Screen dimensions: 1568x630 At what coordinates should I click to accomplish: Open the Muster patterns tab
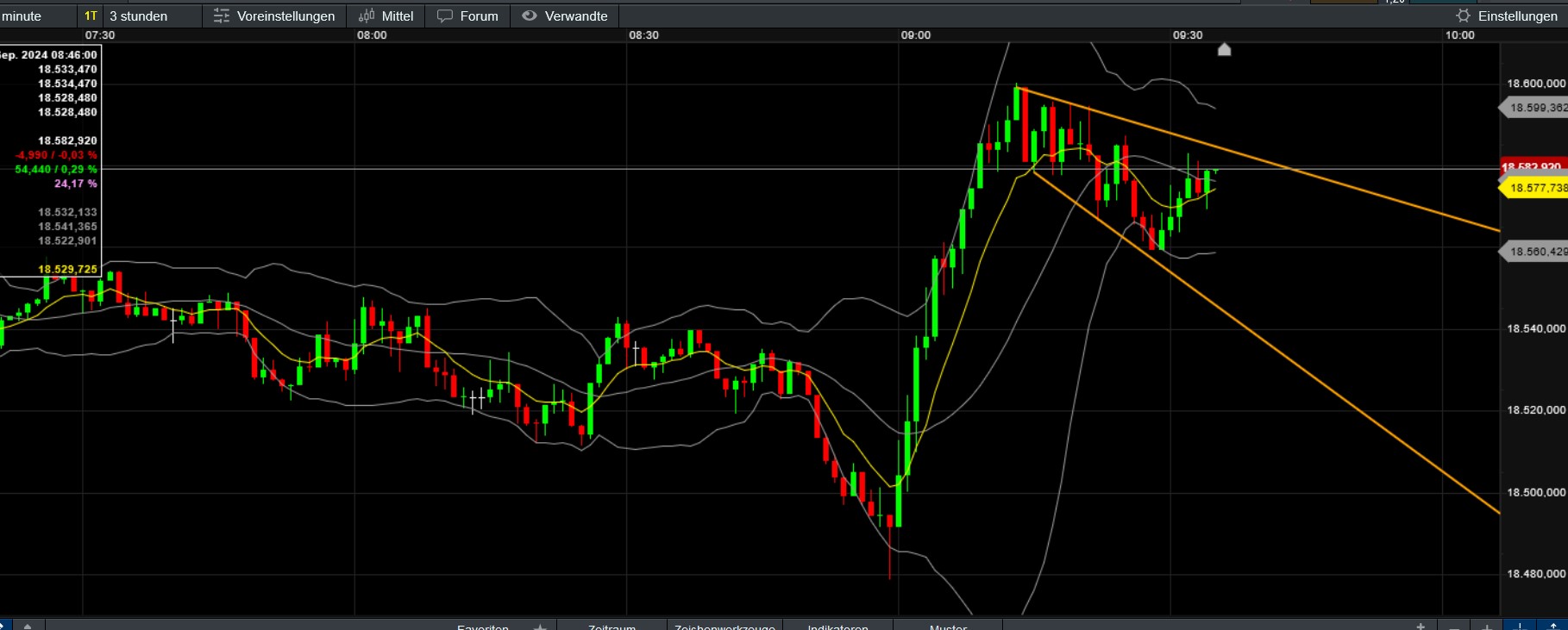click(x=948, y=627)
